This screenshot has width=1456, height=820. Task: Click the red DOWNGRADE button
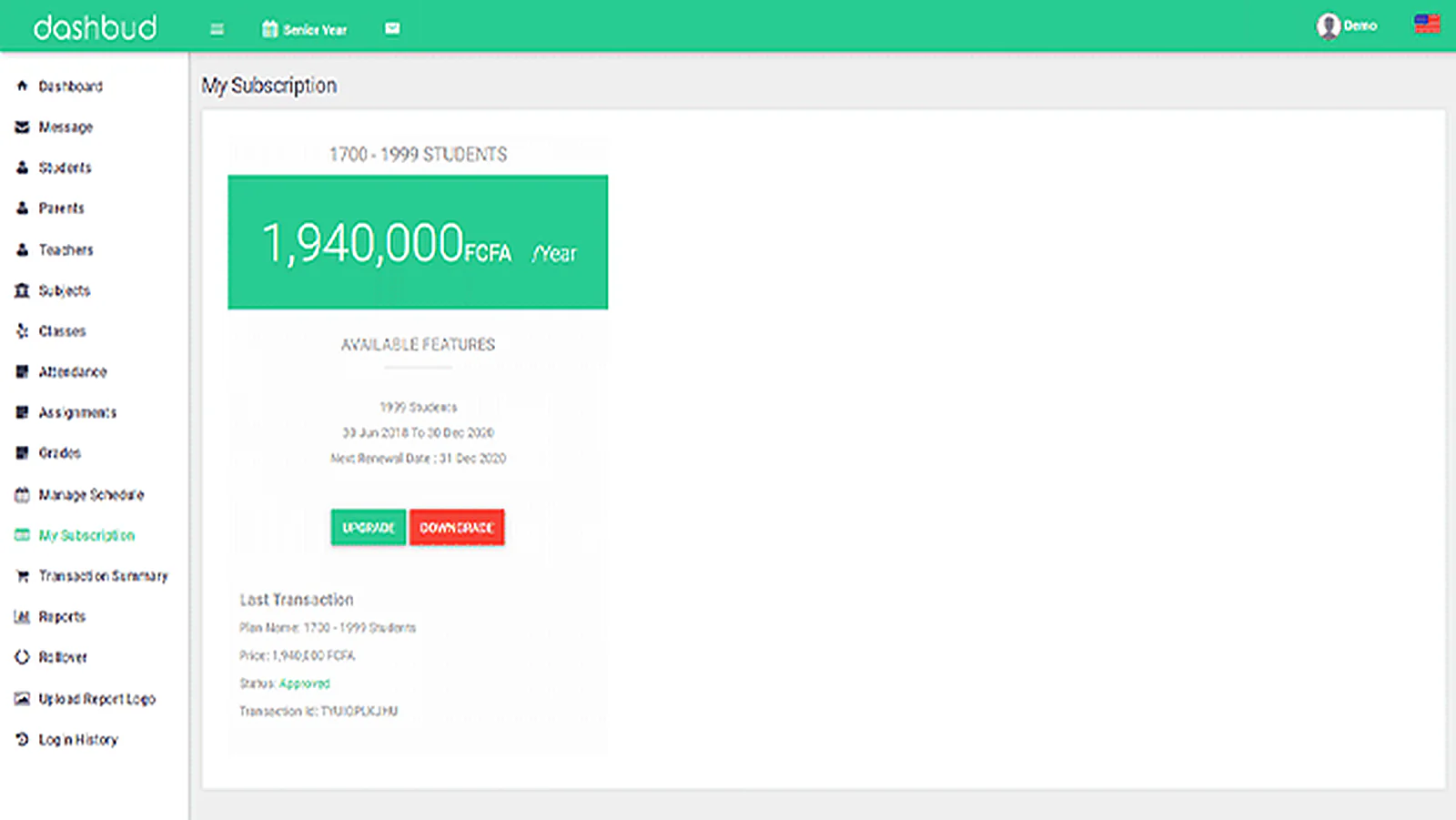457,527
